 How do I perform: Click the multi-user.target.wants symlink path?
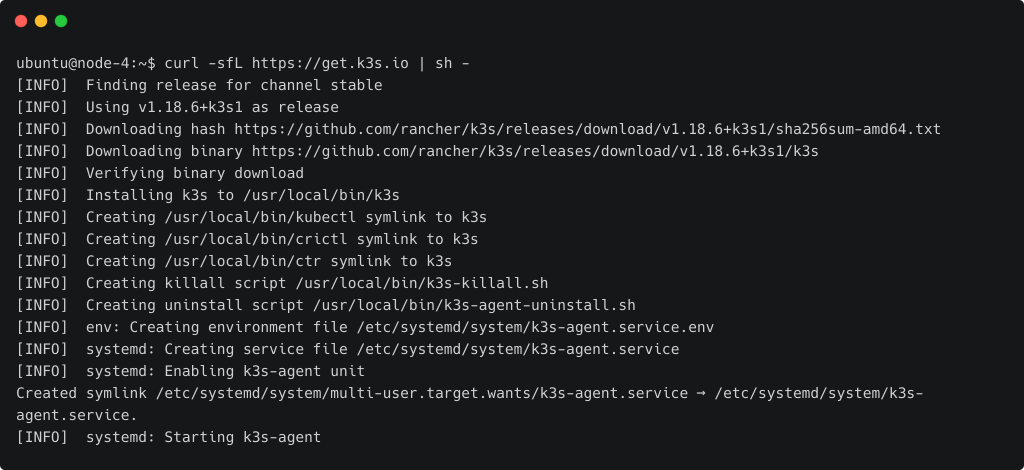click(422, 393)
